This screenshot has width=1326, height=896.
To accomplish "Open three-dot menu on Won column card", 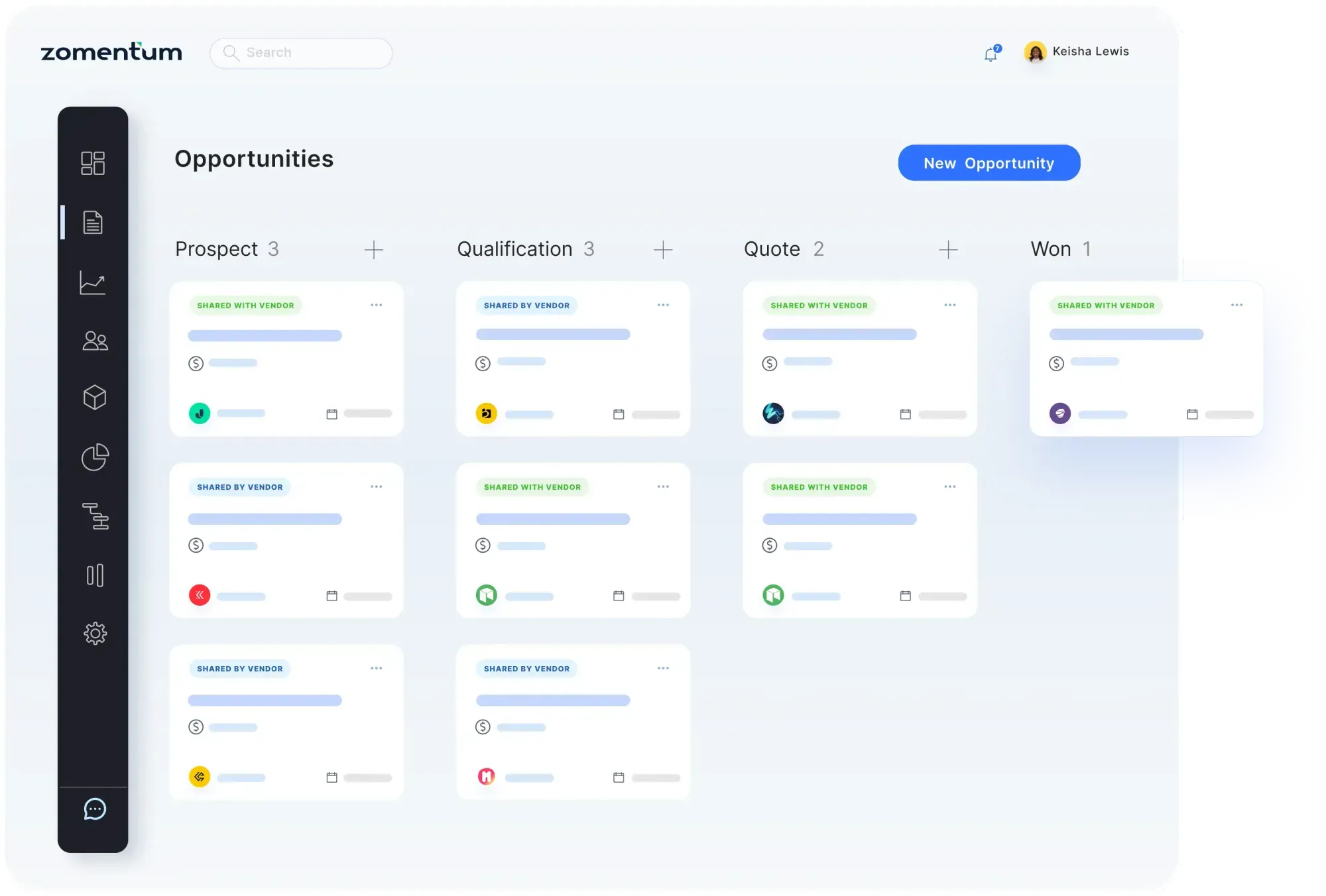I will [1236, 306].
